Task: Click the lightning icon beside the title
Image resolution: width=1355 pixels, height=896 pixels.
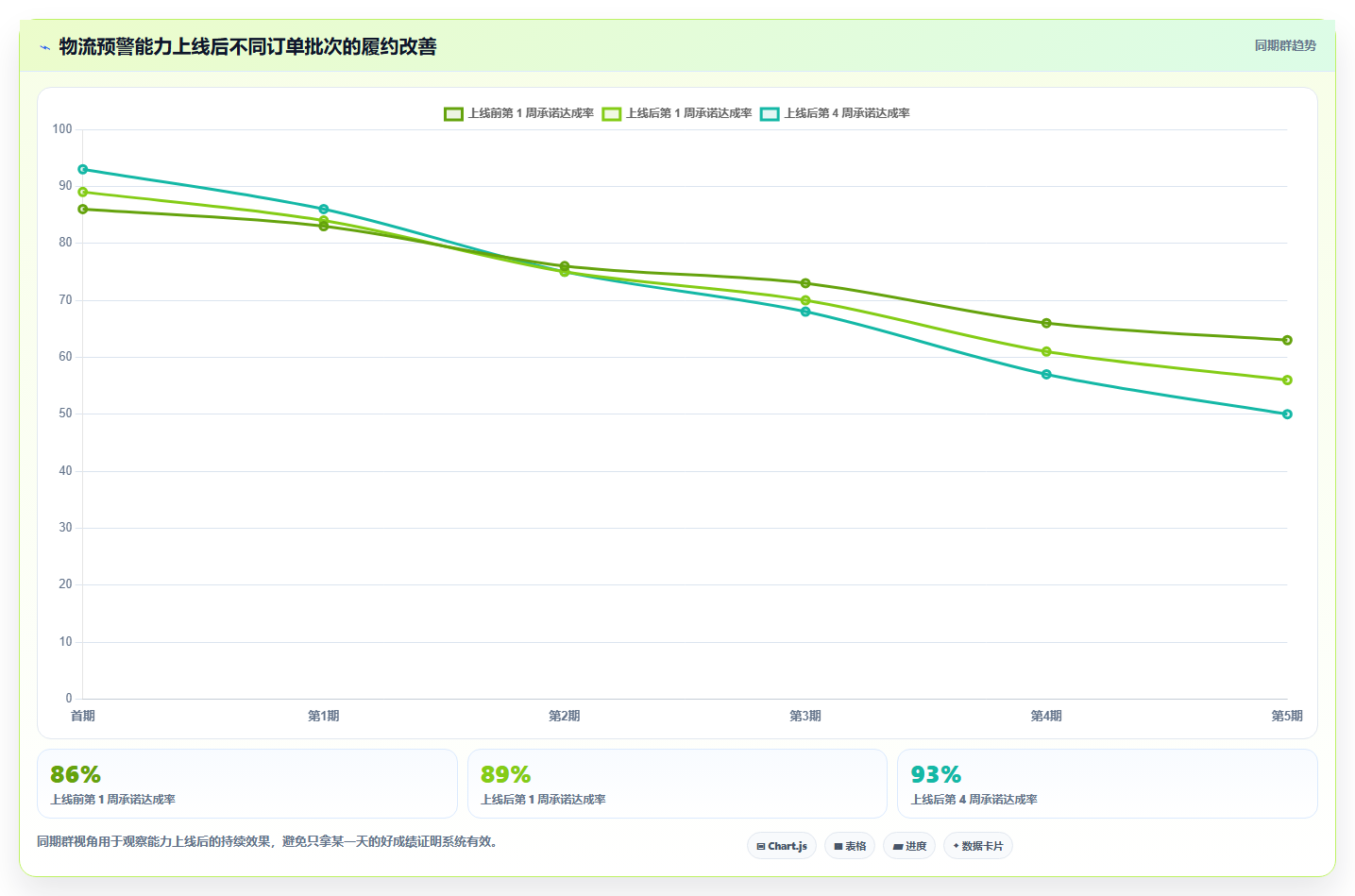Action: [44, 47]
